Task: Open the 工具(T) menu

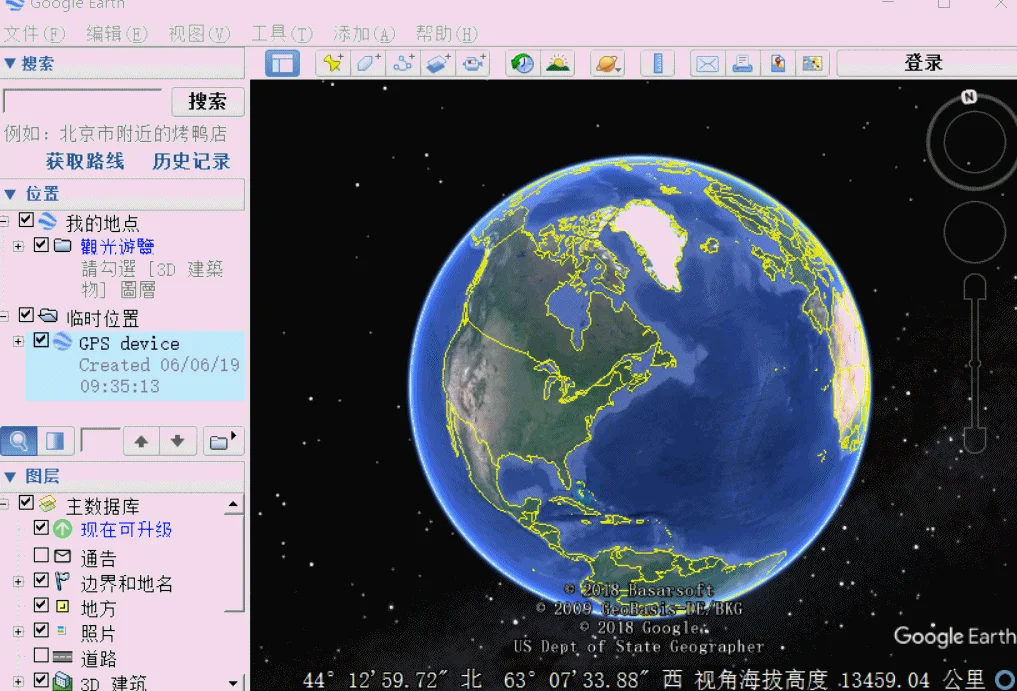Action: coord(281,33)
